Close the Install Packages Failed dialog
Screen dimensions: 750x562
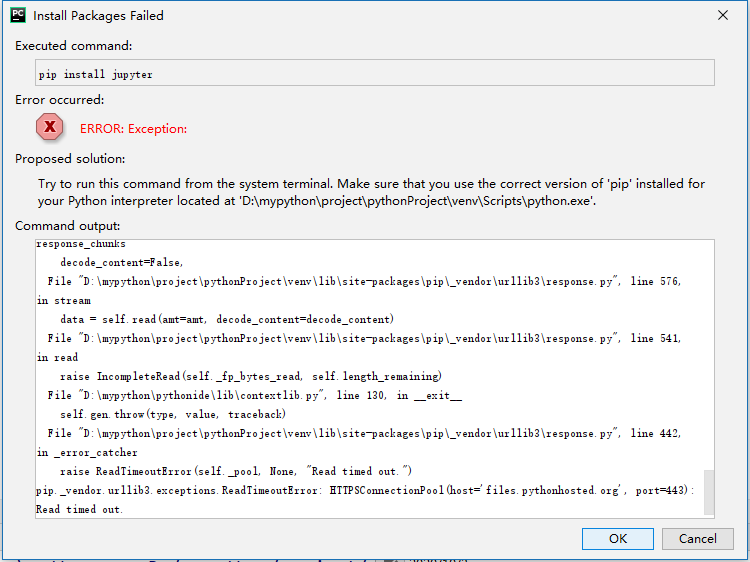click(723, 15)
